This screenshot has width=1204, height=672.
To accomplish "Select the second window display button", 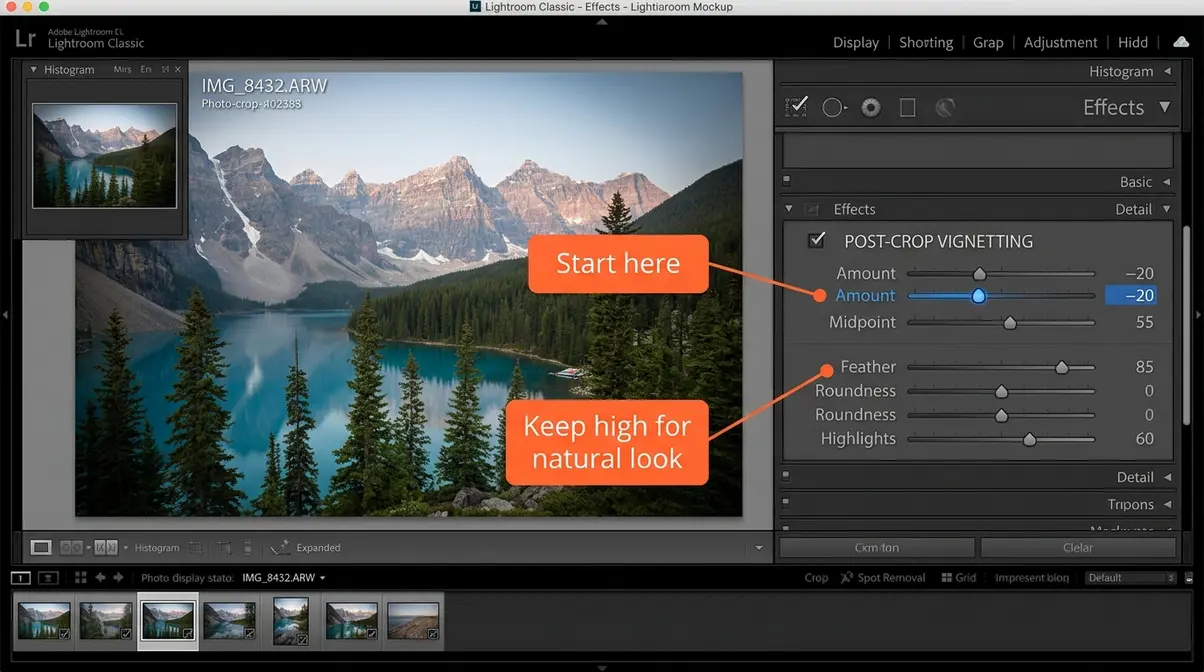I will [48, 577].
